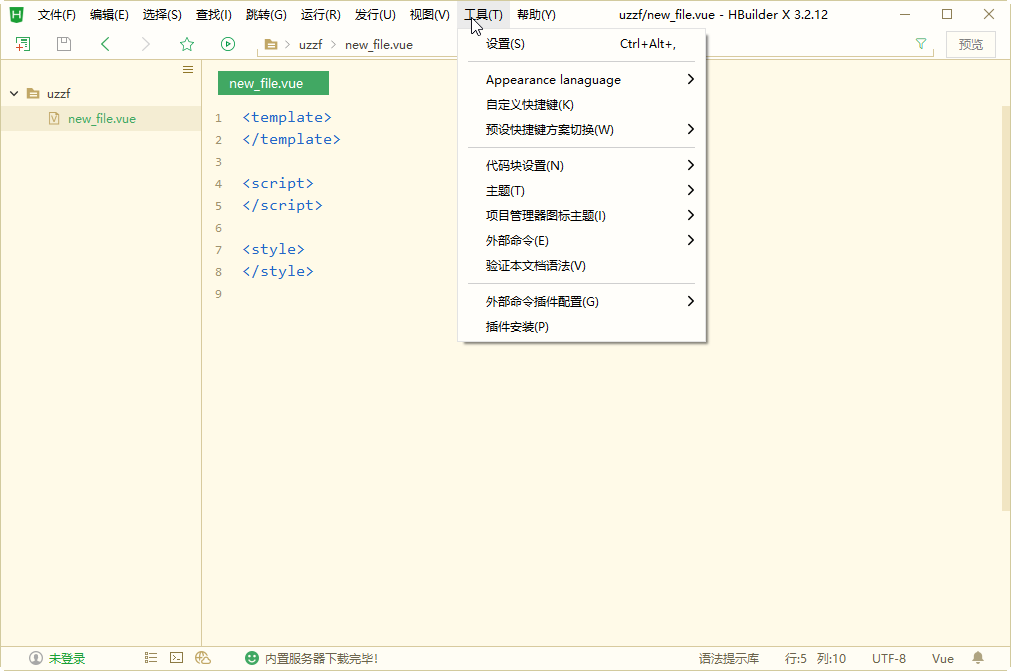Click the outline list icon in status bar
The height and width of the screenshot is (671, 1011).
[x=151, y=657]
